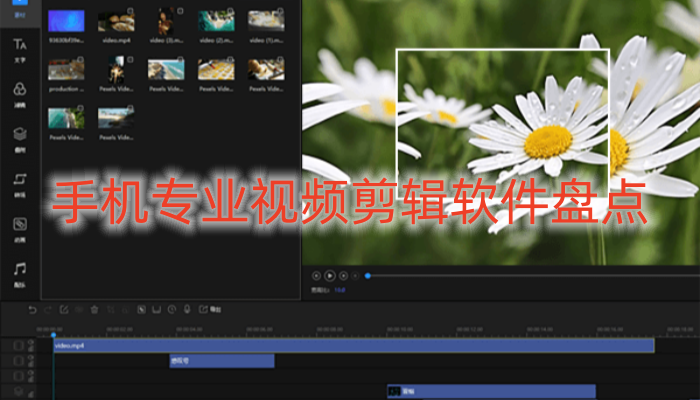Viewport: 700px width, 400px height.
Task: Toggle checkbox on the third timeline track
Action: point(17,376)
